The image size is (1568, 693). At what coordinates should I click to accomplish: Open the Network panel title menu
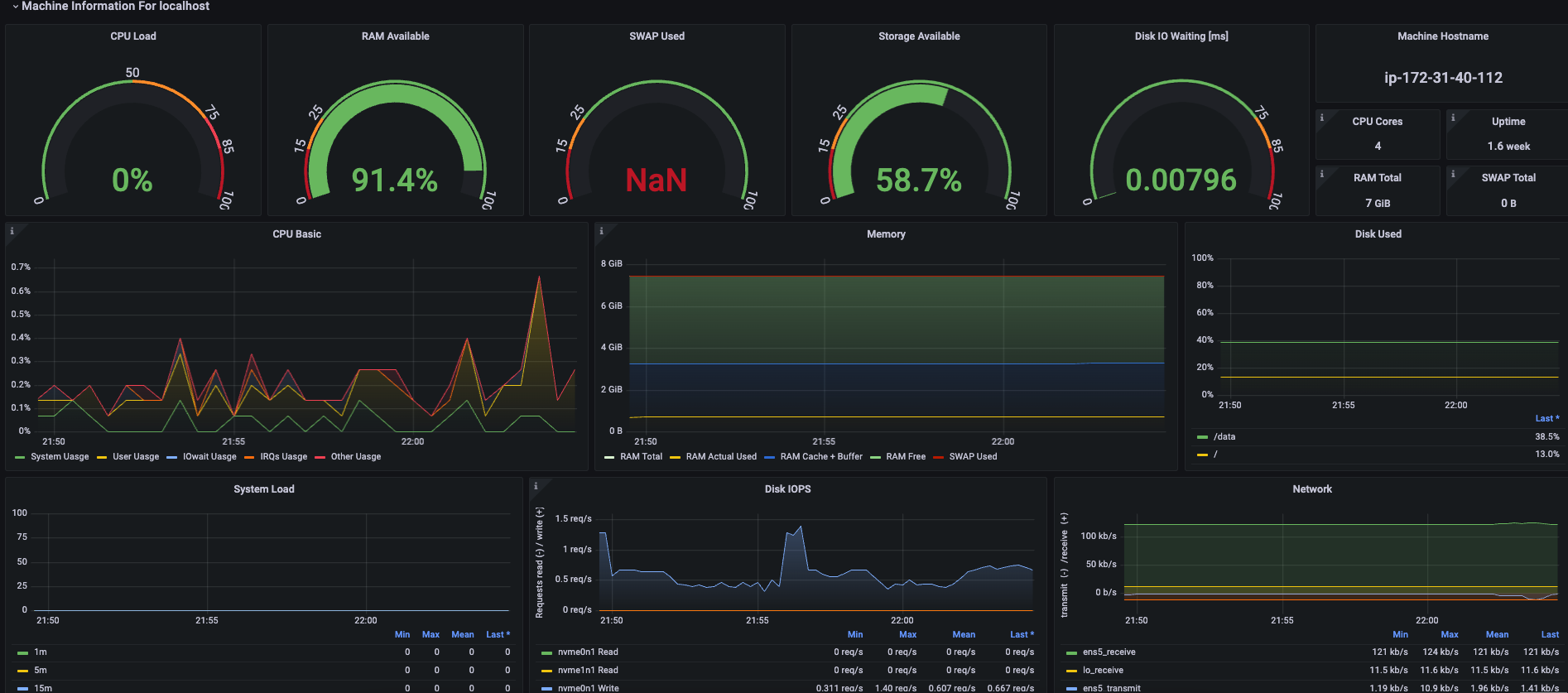[x=1312, y=489]
